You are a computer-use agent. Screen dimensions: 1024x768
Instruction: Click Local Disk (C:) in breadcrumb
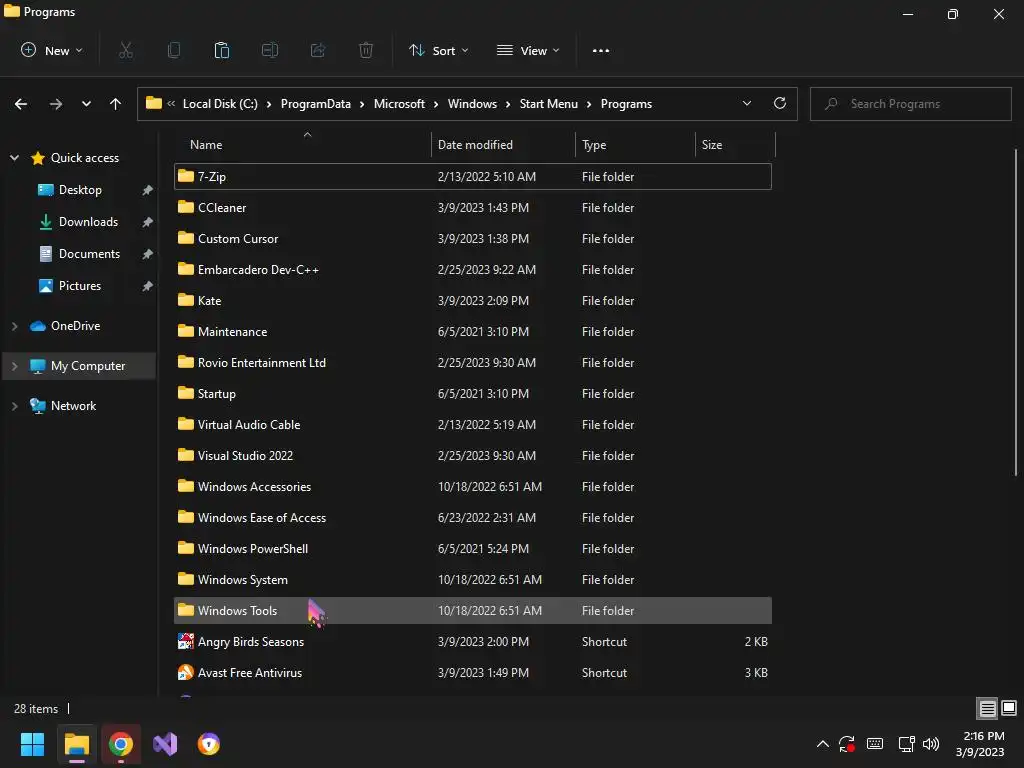point(220,104)
